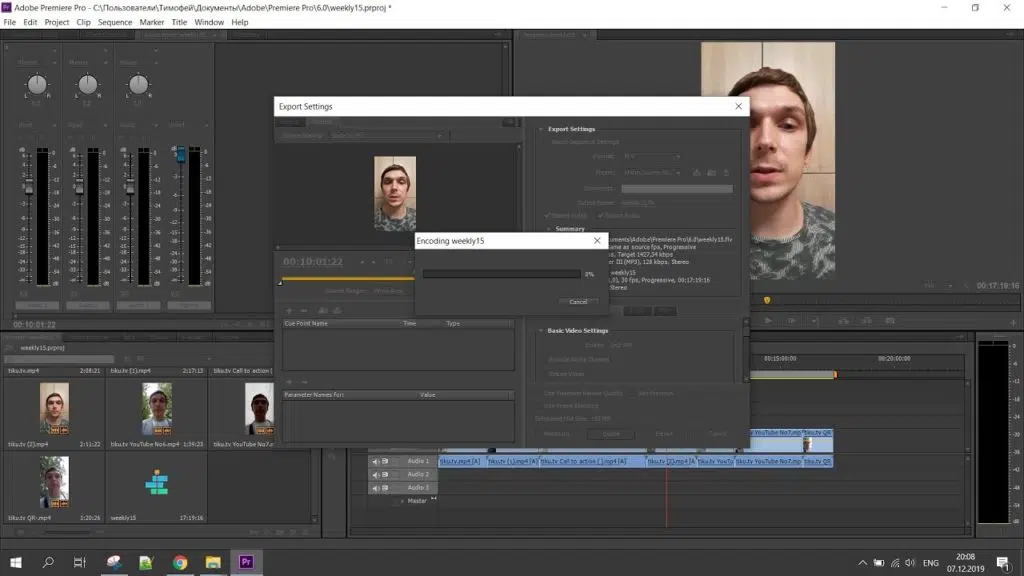Viewport: 1024px width, 576px height.
Task: Select the weekly15 sequence icon in project
Action: coord(157,482)
